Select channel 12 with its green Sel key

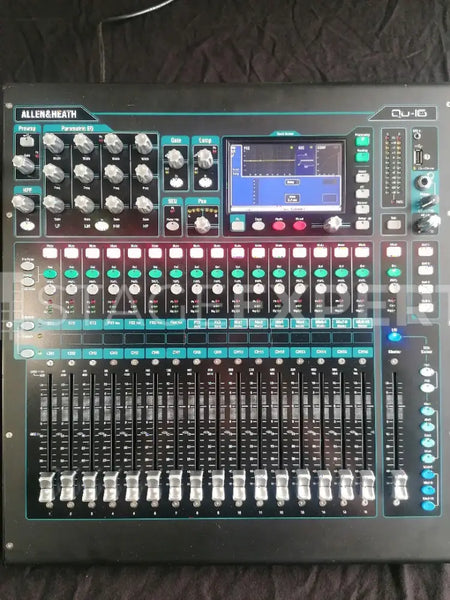pyautogui.click(x=279, y=273)
